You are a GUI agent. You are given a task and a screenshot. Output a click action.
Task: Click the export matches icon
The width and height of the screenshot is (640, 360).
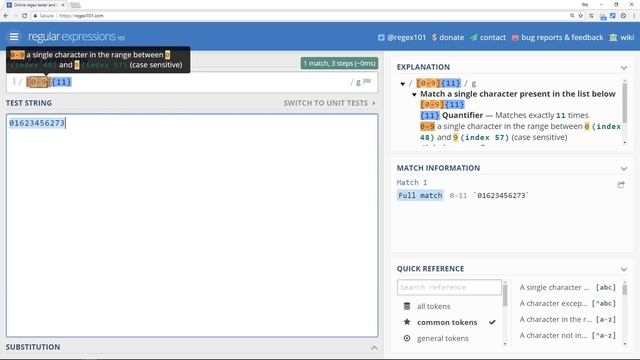621,184
